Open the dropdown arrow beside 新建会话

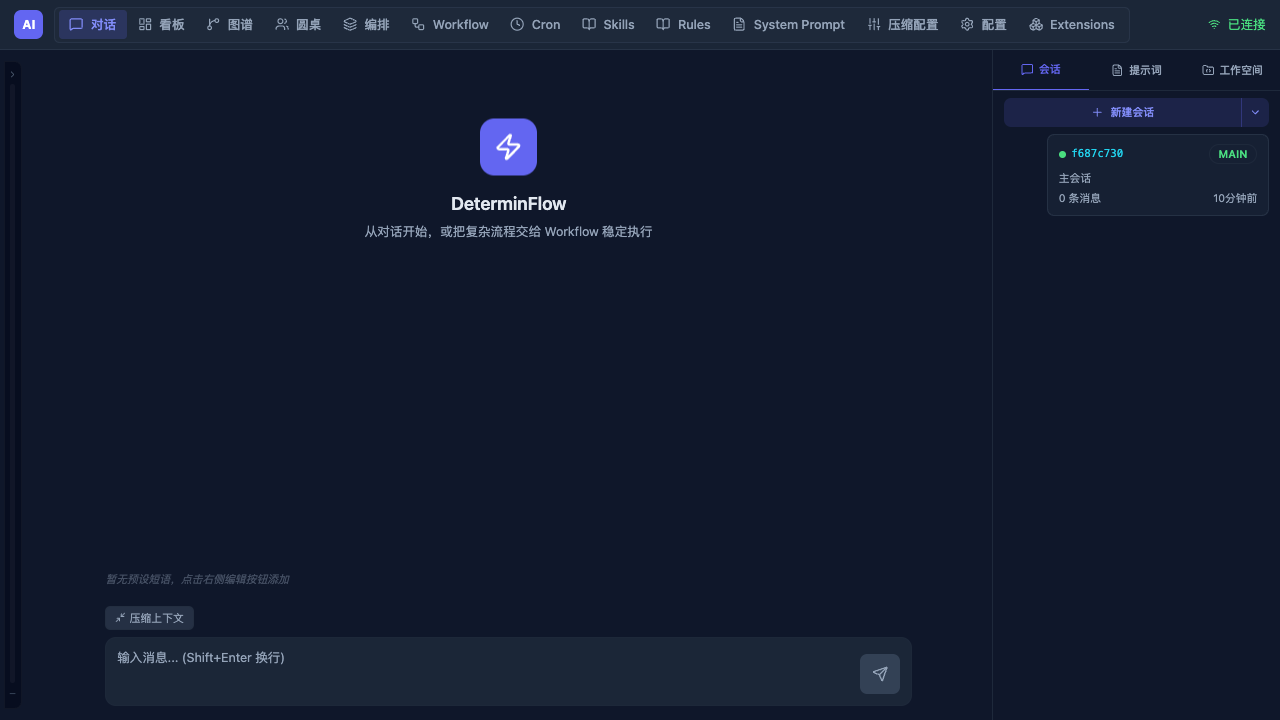click(1255, 112)
